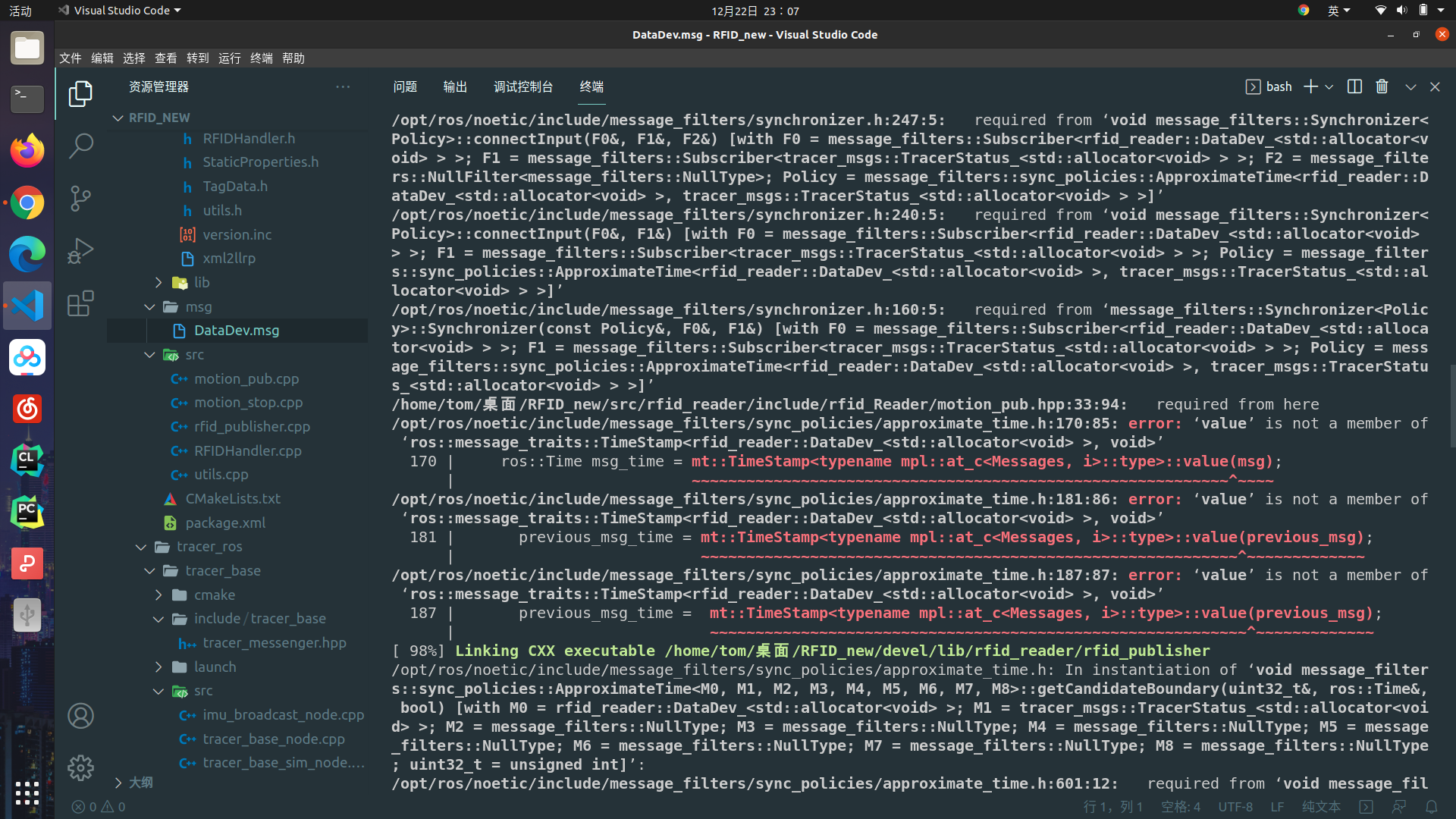Split the terminal panel
The height and width of the screenshot is (819, 1456).
tap(1354, 87)
